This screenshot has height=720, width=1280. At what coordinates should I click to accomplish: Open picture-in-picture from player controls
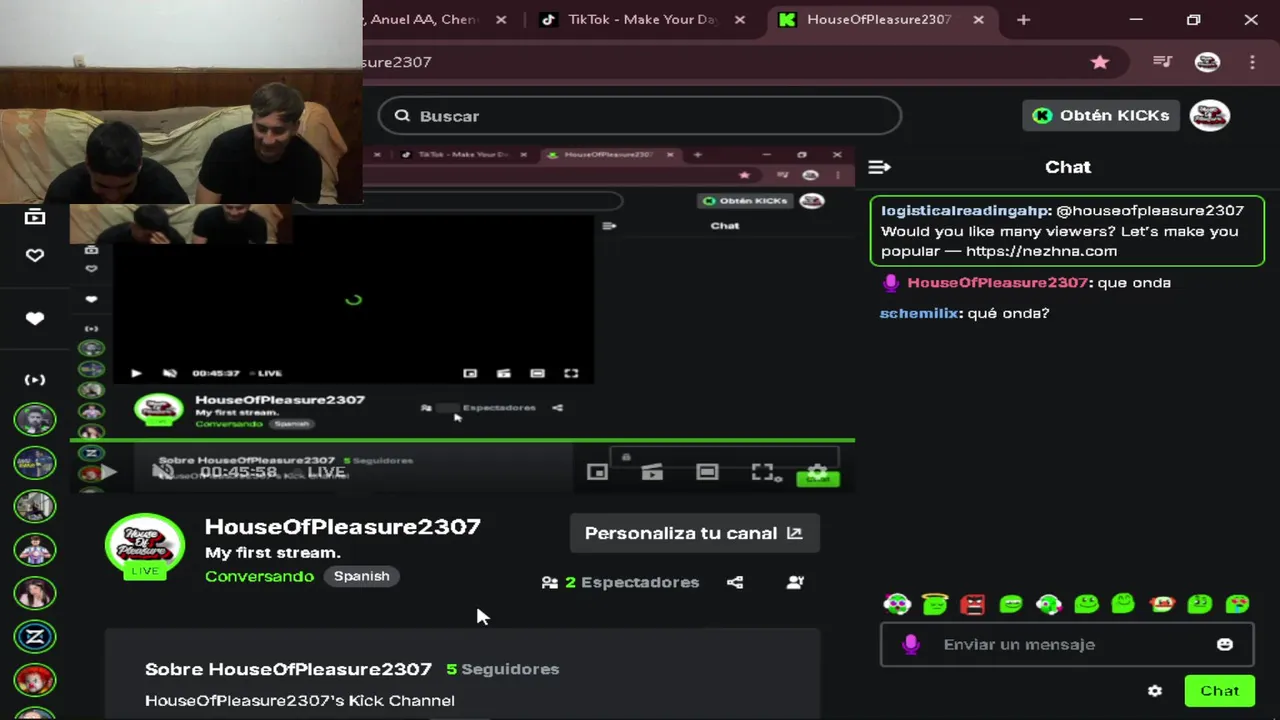[x=597, y=472]
